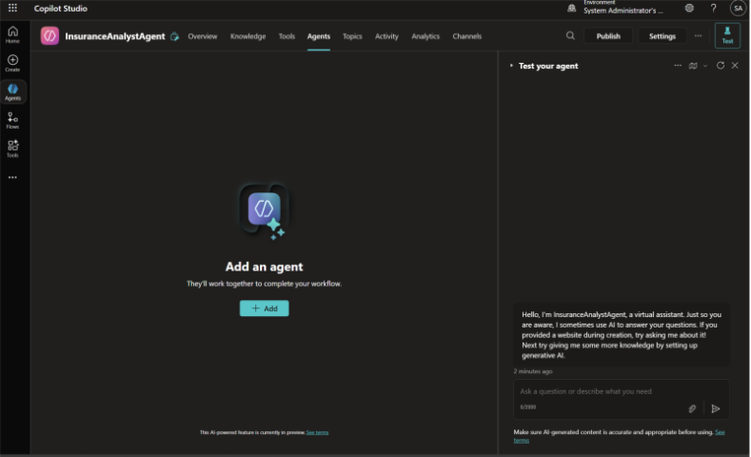Refresh the test conversation
This screenshot has height=457, width=751.
point(720,66)
